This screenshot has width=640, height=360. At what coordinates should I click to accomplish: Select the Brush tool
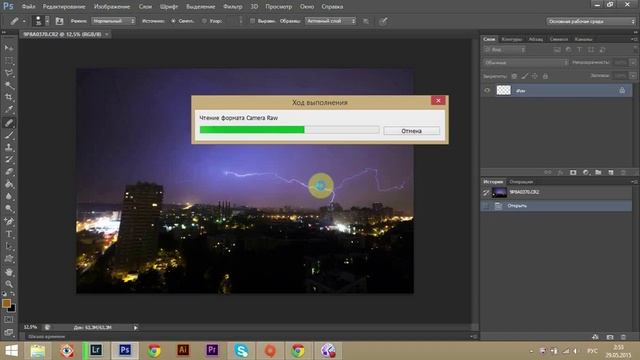9,135
